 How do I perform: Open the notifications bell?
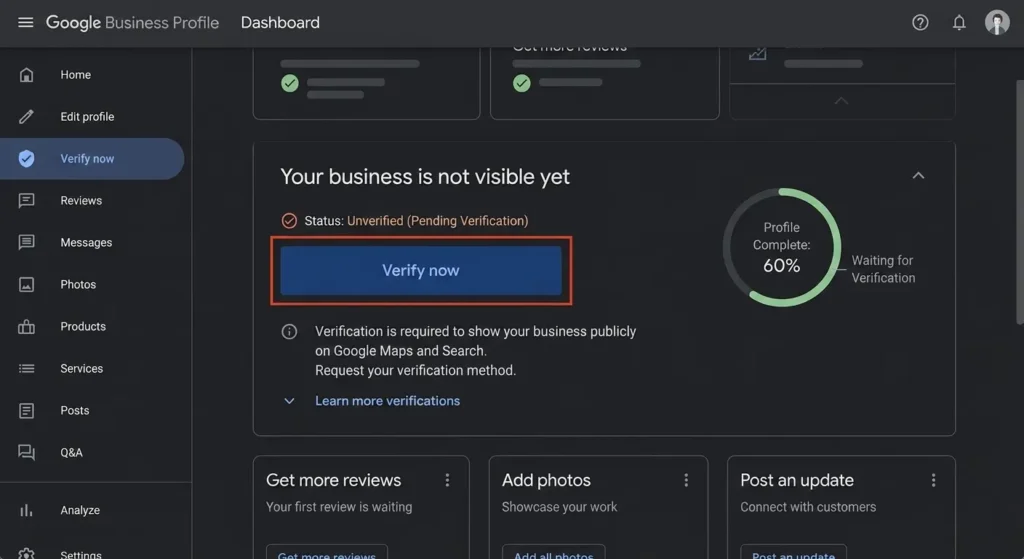(x=959, y=23)
